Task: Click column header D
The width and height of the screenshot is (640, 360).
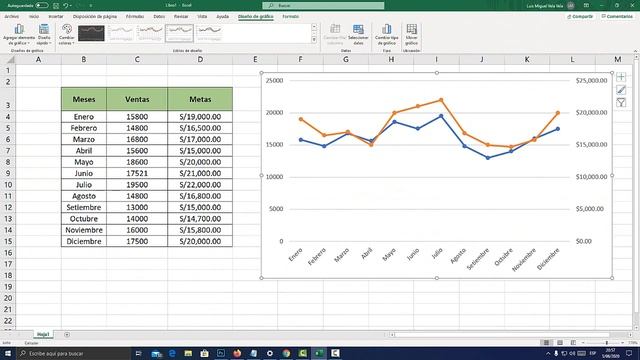Action: pos(200,60)
